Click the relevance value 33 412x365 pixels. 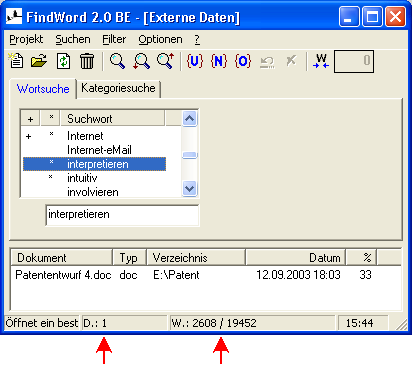(x=365, y=275)
